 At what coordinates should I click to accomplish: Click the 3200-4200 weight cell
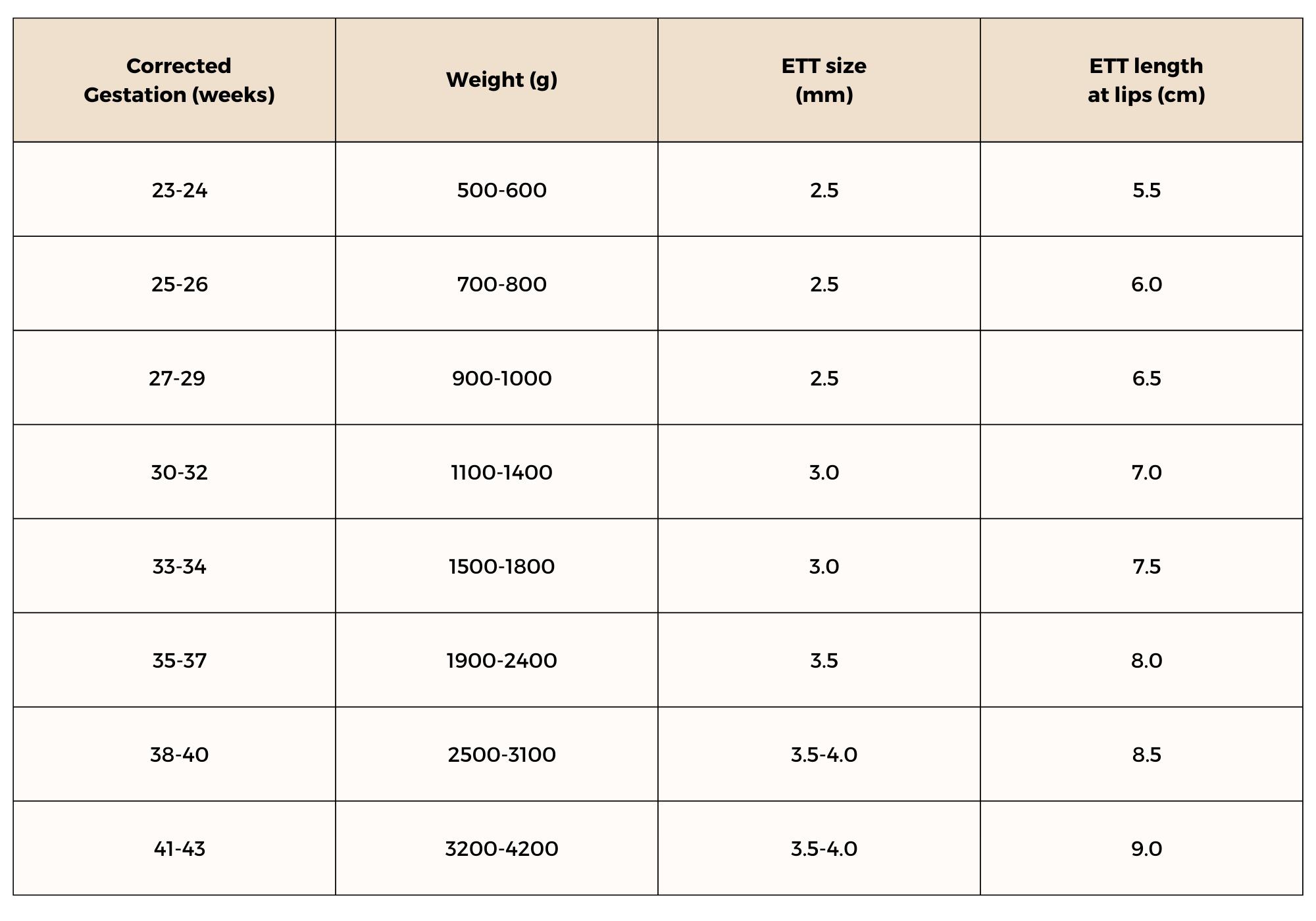click(x=501, y=849)
